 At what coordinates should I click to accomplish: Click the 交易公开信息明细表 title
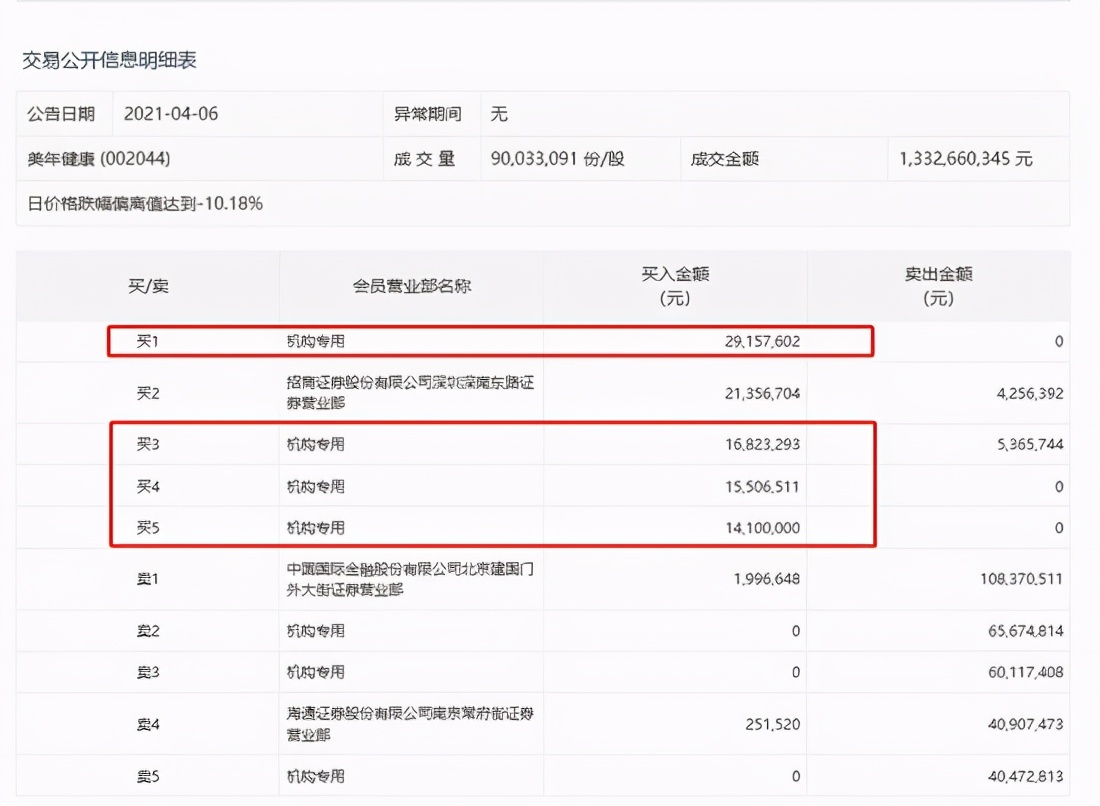pos(110,60)
